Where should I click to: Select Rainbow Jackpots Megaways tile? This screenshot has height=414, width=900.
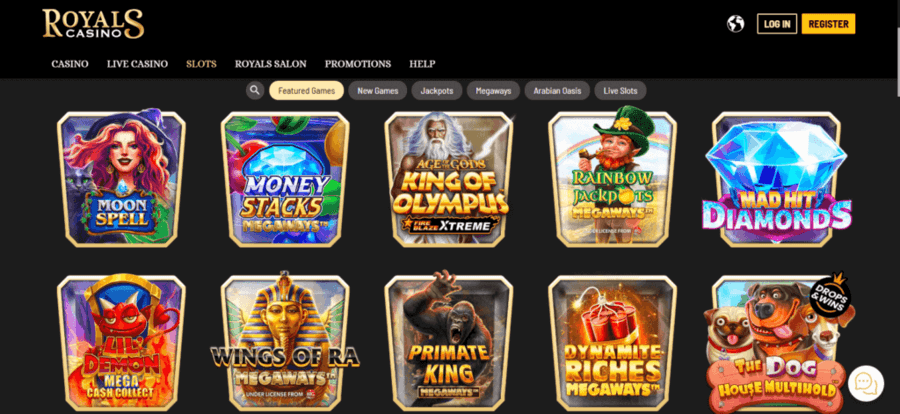(x=612, y=179)
